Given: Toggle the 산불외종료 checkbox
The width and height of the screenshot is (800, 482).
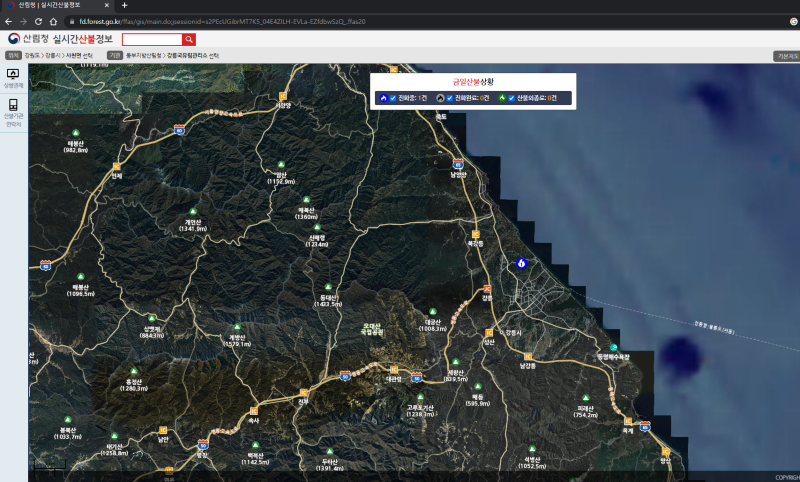Looking at the screenshot, I should tap(511, 98).
